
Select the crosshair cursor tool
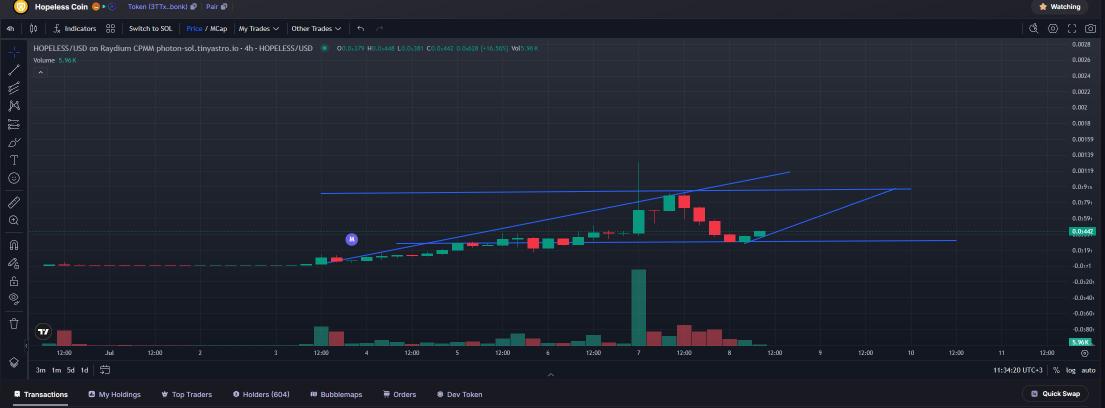[x=13, y=51]
